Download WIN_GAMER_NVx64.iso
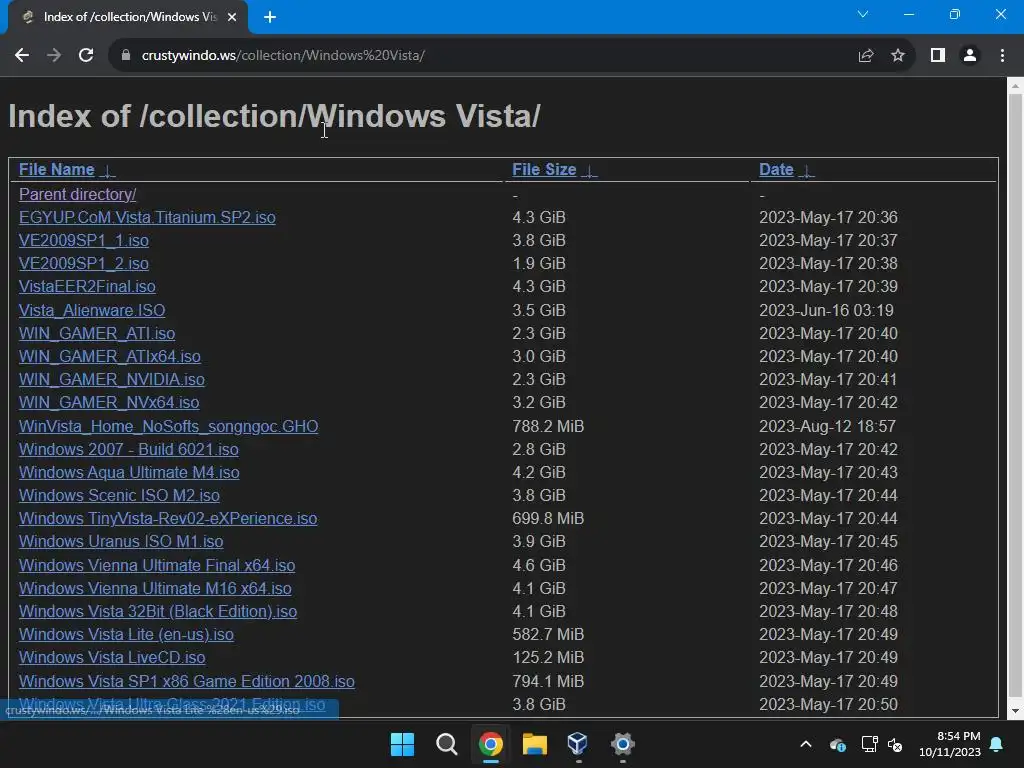1024x768 pixels. coord(109,403)
